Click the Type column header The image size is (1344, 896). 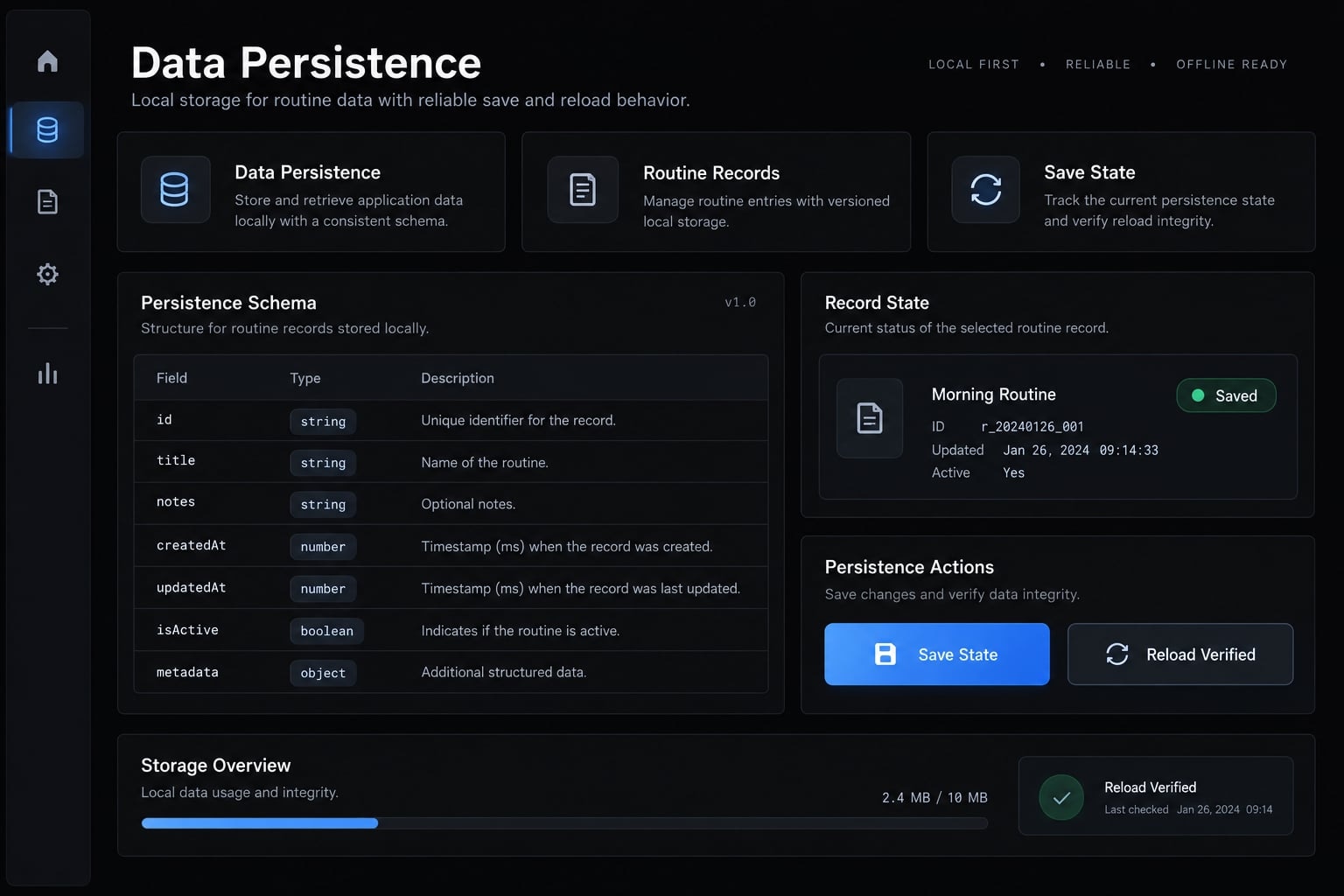305,378
